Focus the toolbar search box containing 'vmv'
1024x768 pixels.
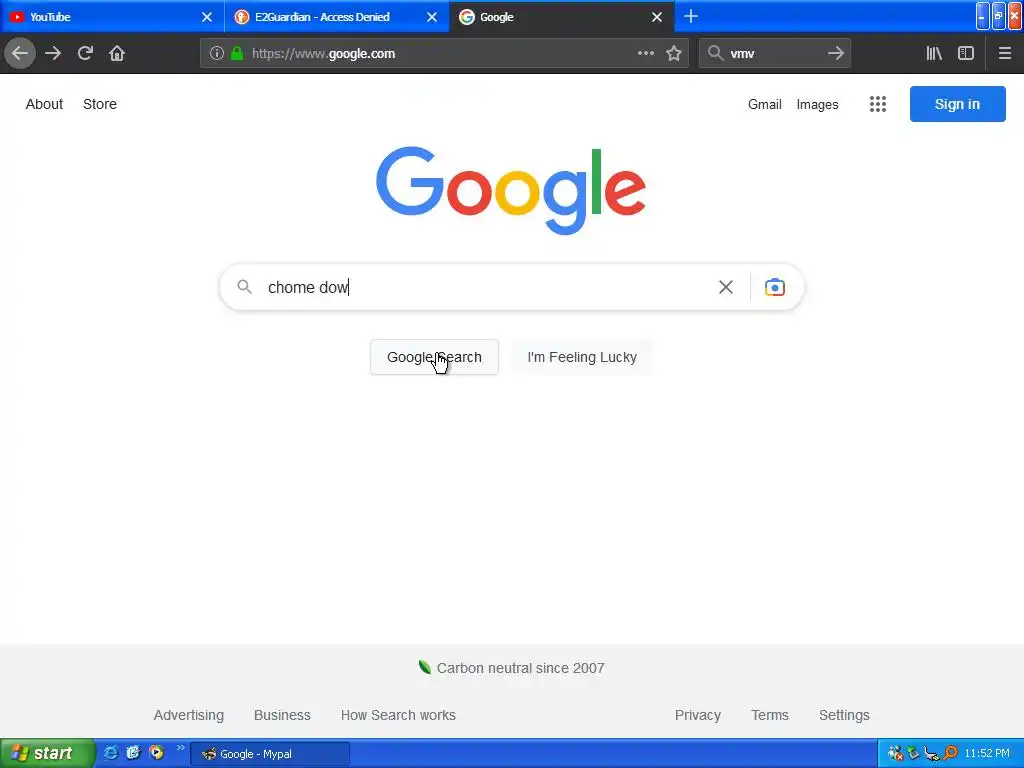[x=775, y=53]
